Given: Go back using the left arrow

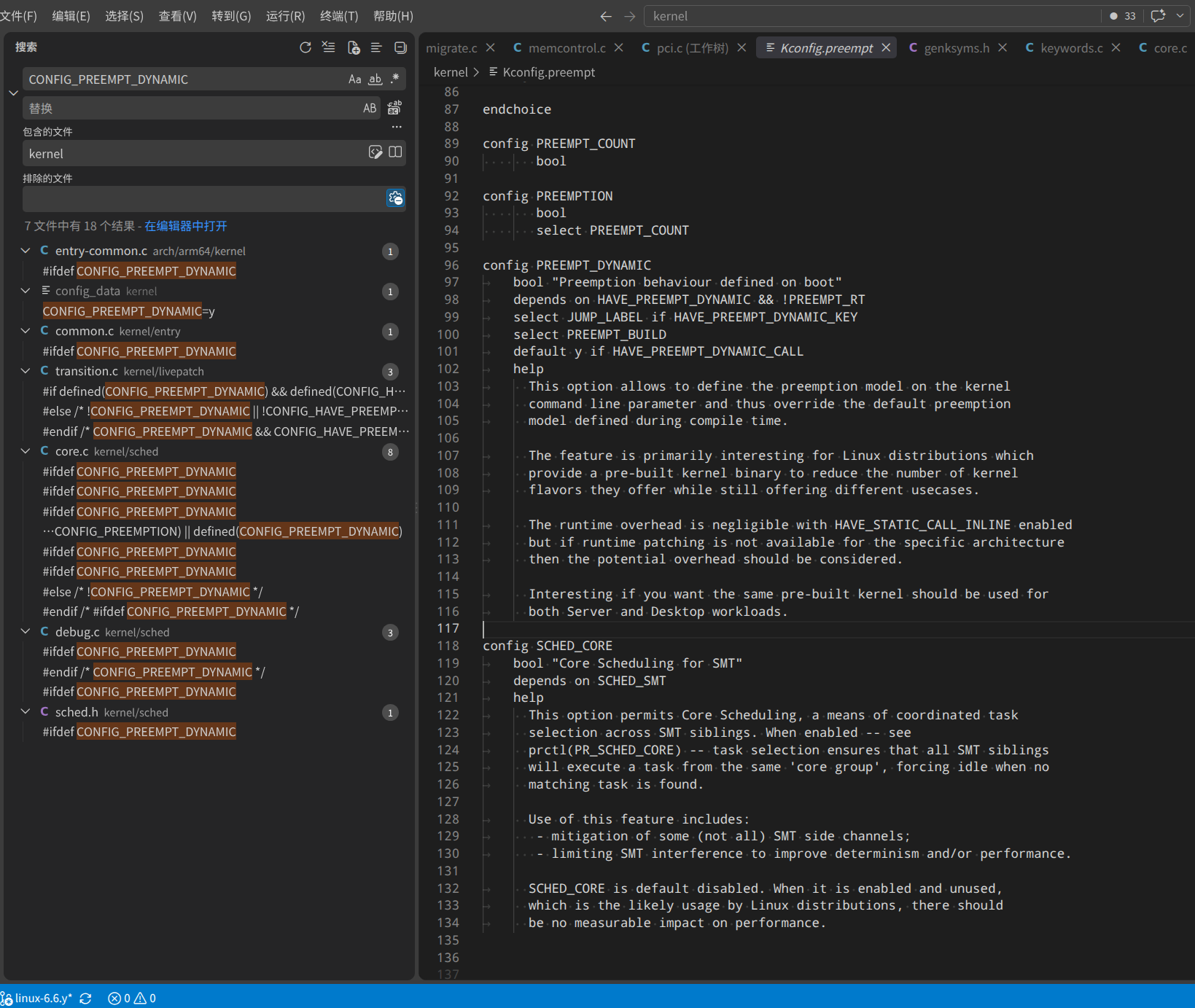Looking at the screenshot, I should [606, 16].
